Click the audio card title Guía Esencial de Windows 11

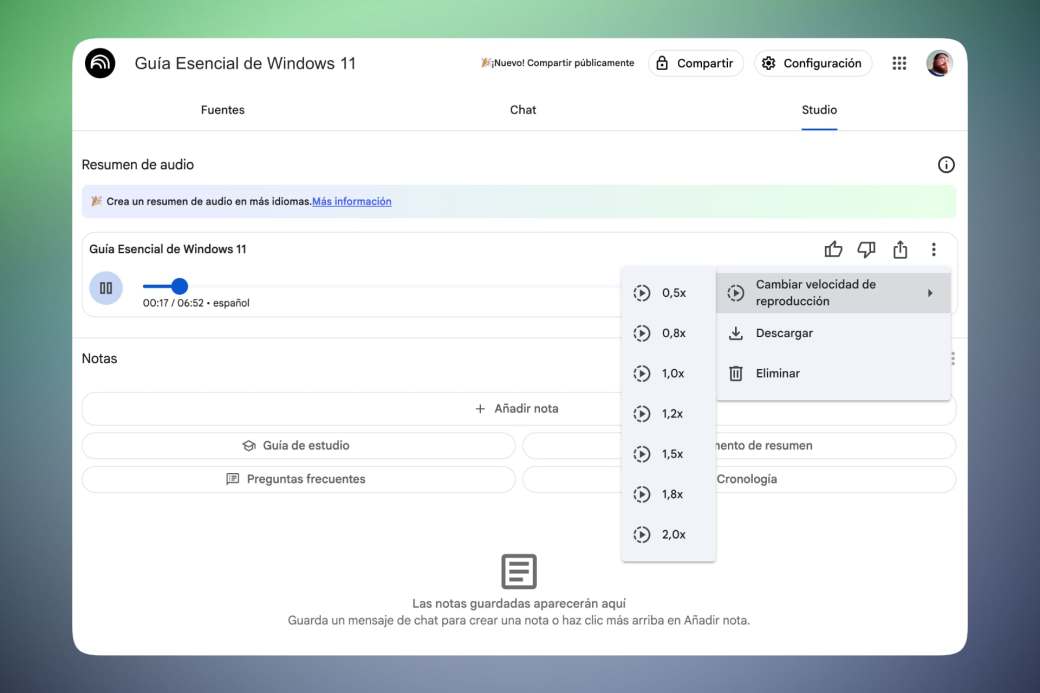[168, 249]
